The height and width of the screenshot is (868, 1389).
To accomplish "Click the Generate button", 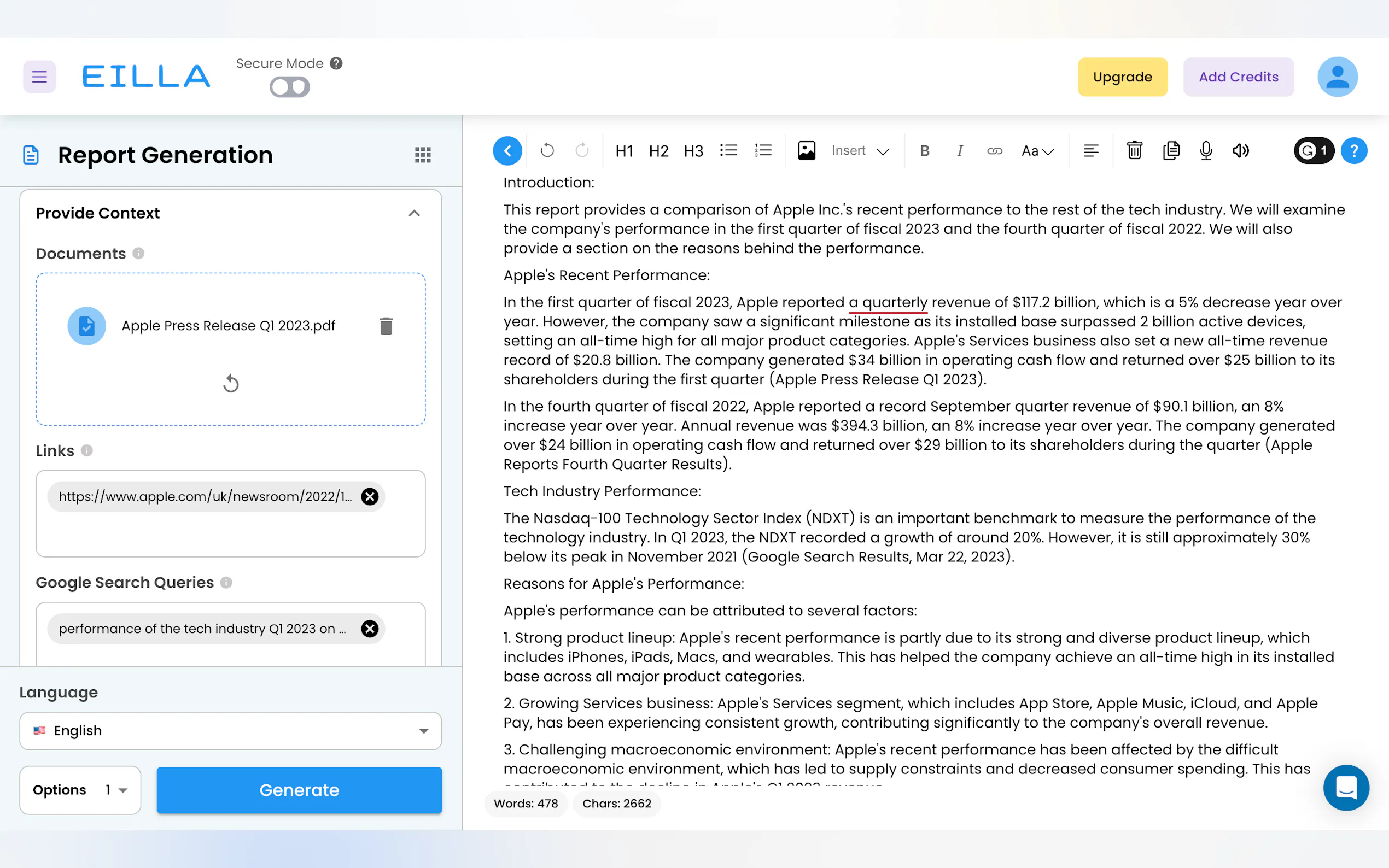I will pyautogui.click(x=299, y=789).
